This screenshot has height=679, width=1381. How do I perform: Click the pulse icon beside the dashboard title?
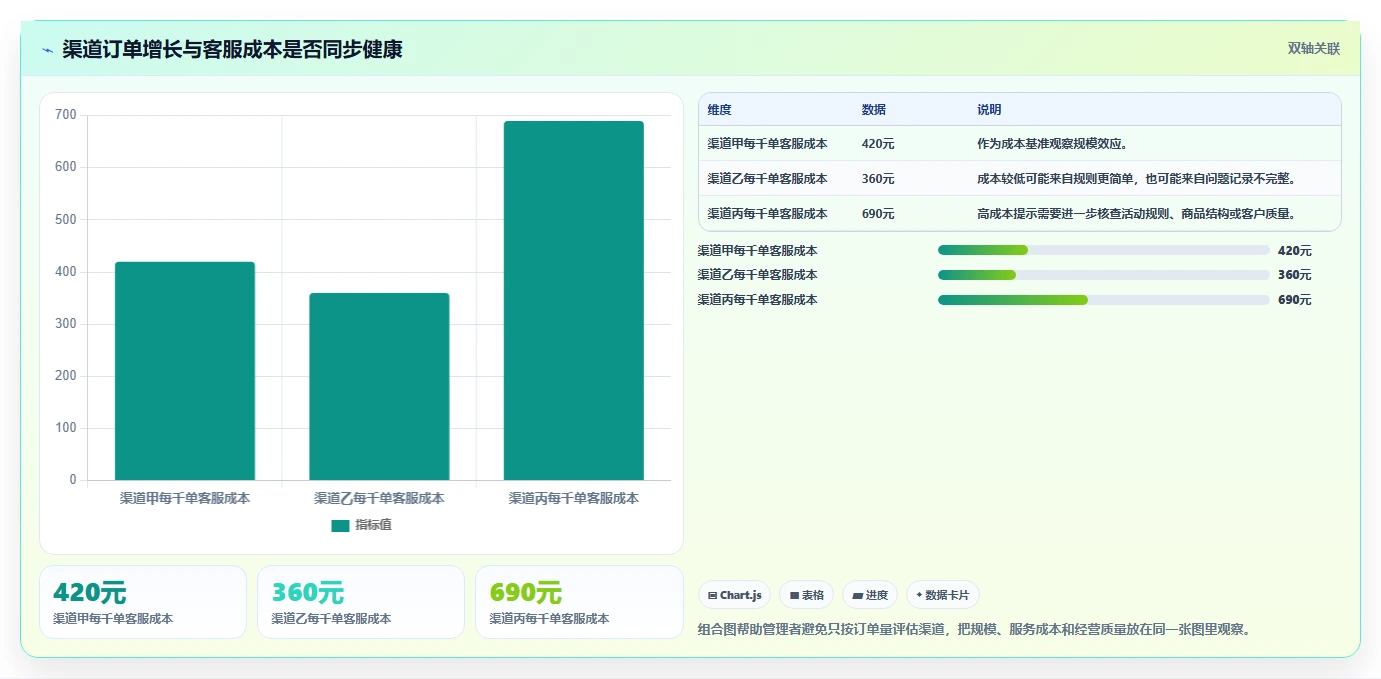click(x=47, y=50)
